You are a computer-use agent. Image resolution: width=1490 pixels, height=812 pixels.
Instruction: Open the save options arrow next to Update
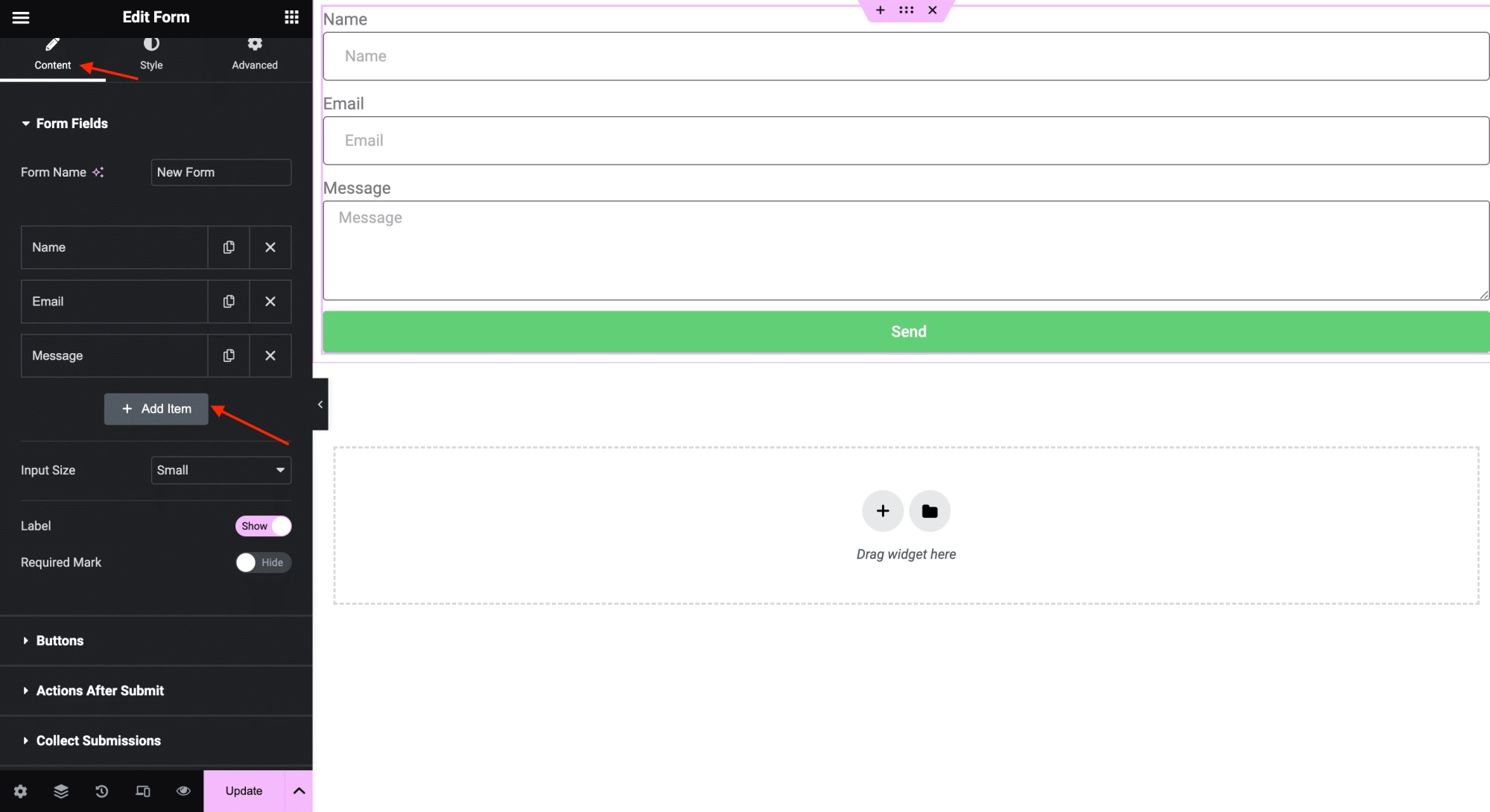pyautogui.click(x=299, y=791)
